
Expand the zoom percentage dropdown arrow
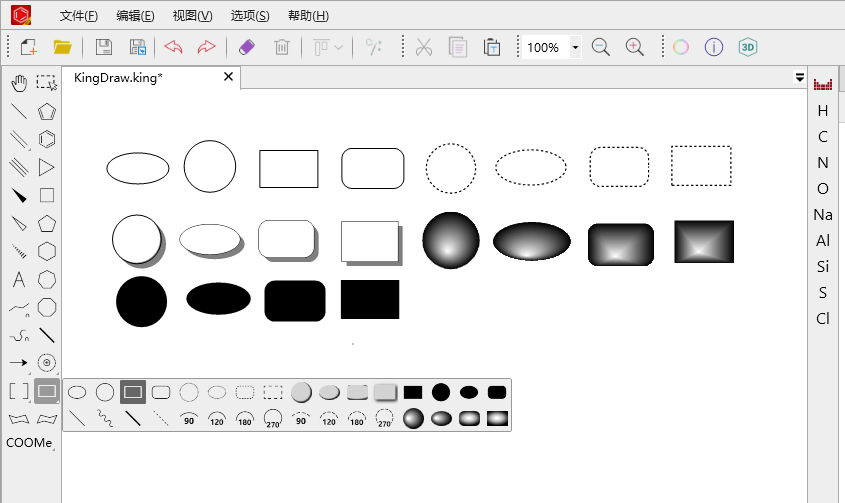point(576,47)
